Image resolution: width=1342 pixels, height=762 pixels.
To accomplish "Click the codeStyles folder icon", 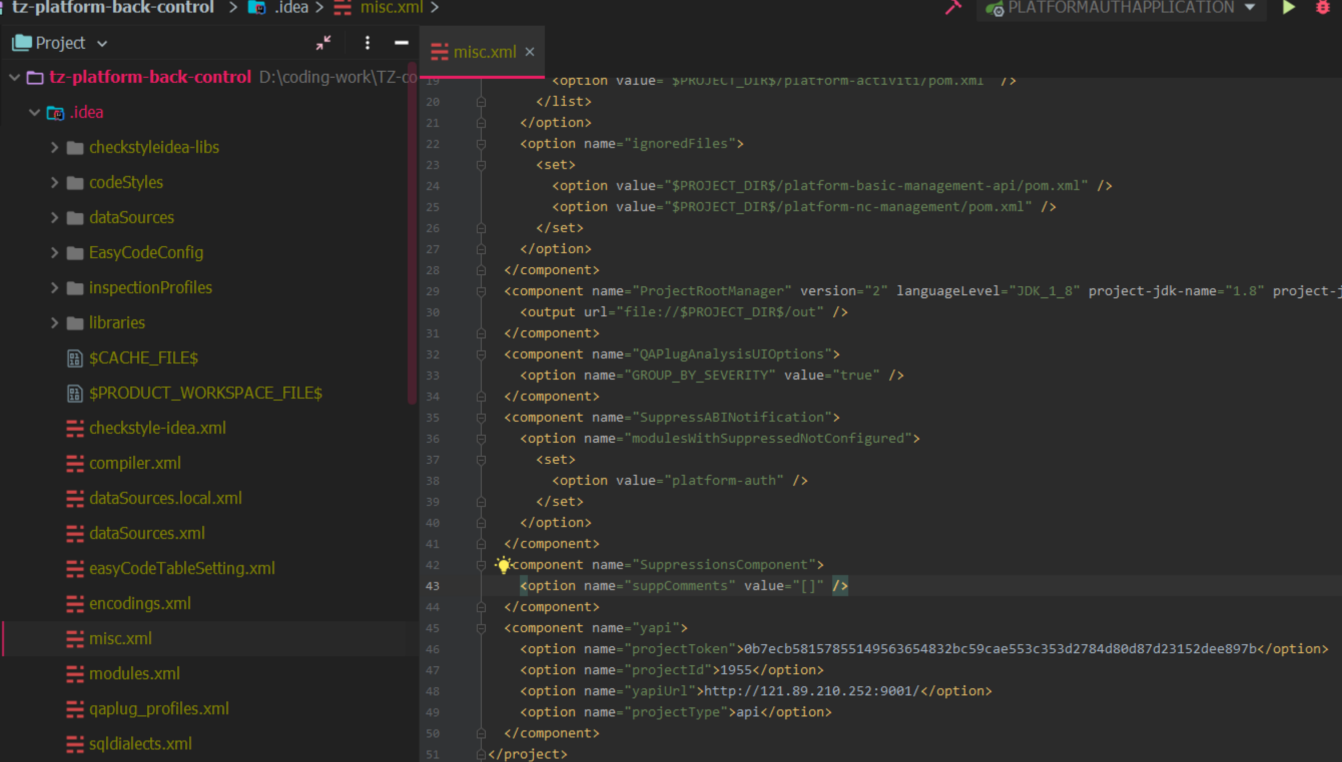I will pos(75,182).
